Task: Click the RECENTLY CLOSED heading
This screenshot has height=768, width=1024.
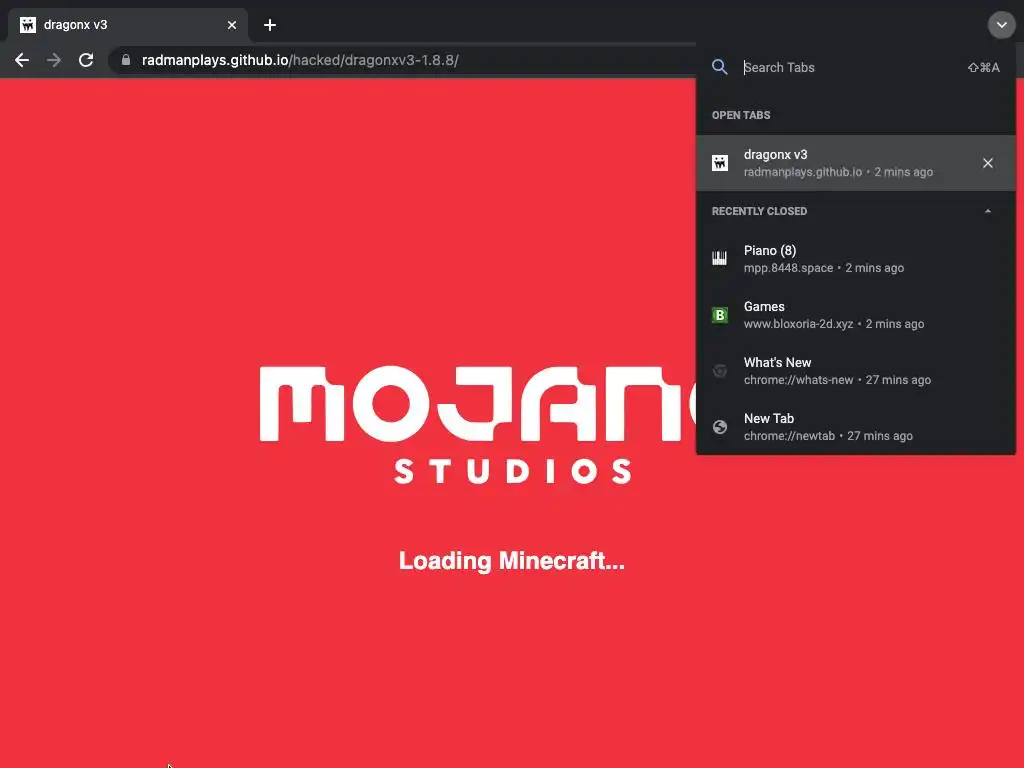Action: click(759, 211)
